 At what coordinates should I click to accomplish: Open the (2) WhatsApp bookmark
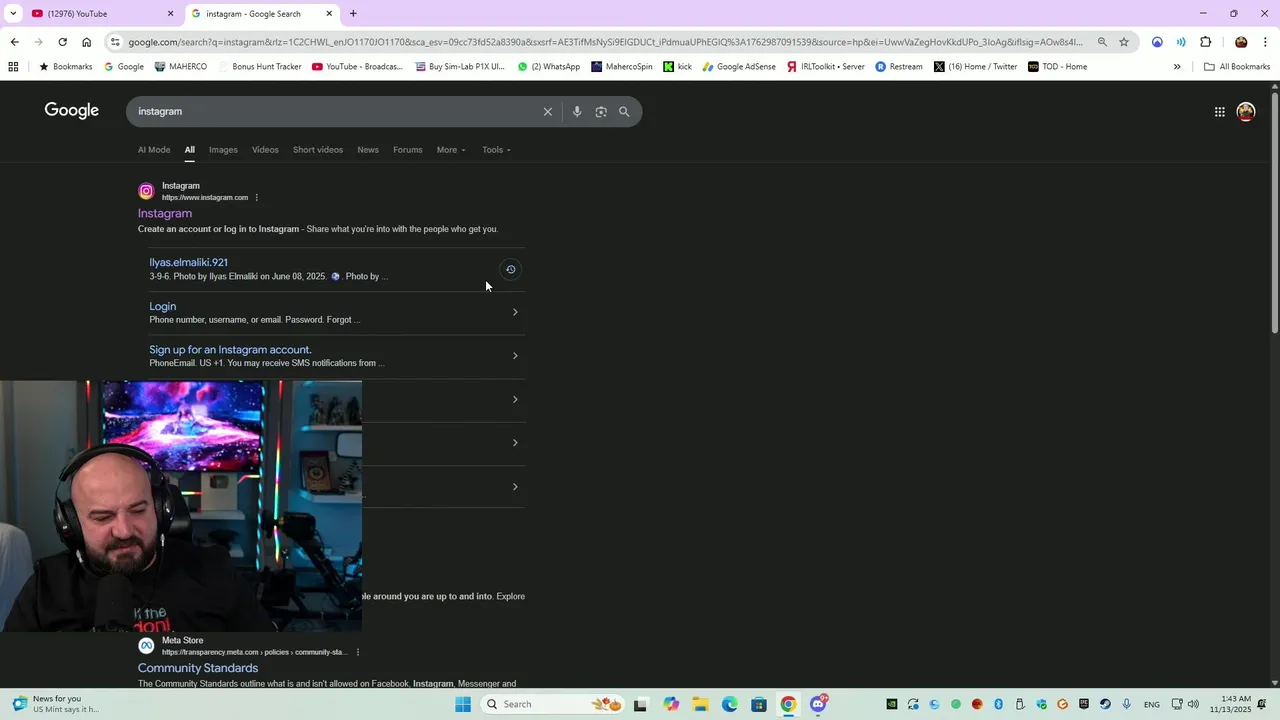coord(549,67)
